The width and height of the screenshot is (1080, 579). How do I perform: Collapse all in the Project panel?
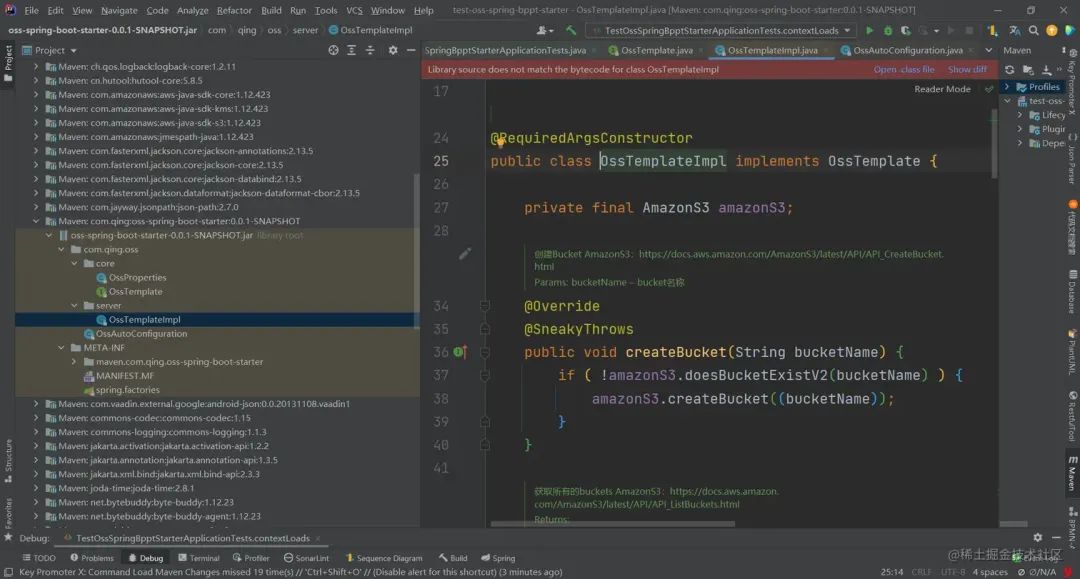[370, 50]
